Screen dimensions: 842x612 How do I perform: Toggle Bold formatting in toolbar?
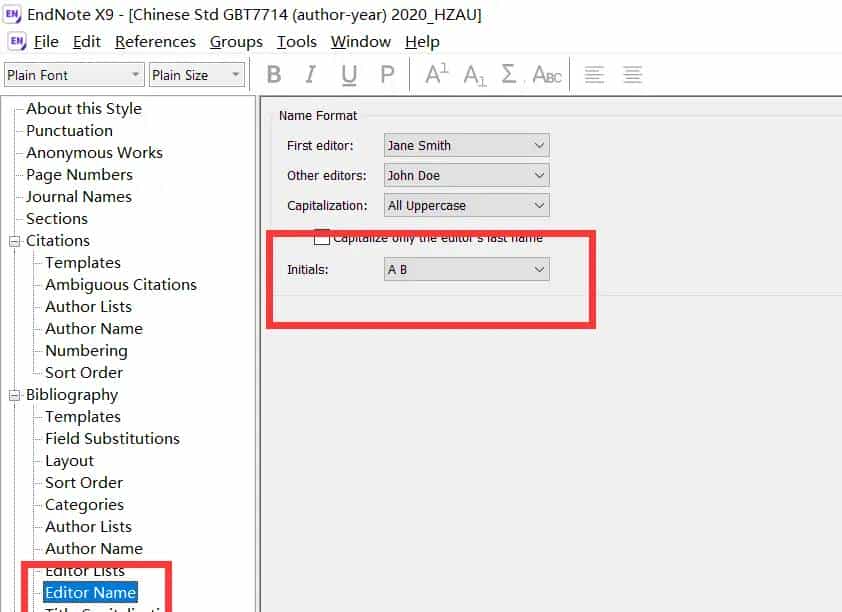[274, 75]
